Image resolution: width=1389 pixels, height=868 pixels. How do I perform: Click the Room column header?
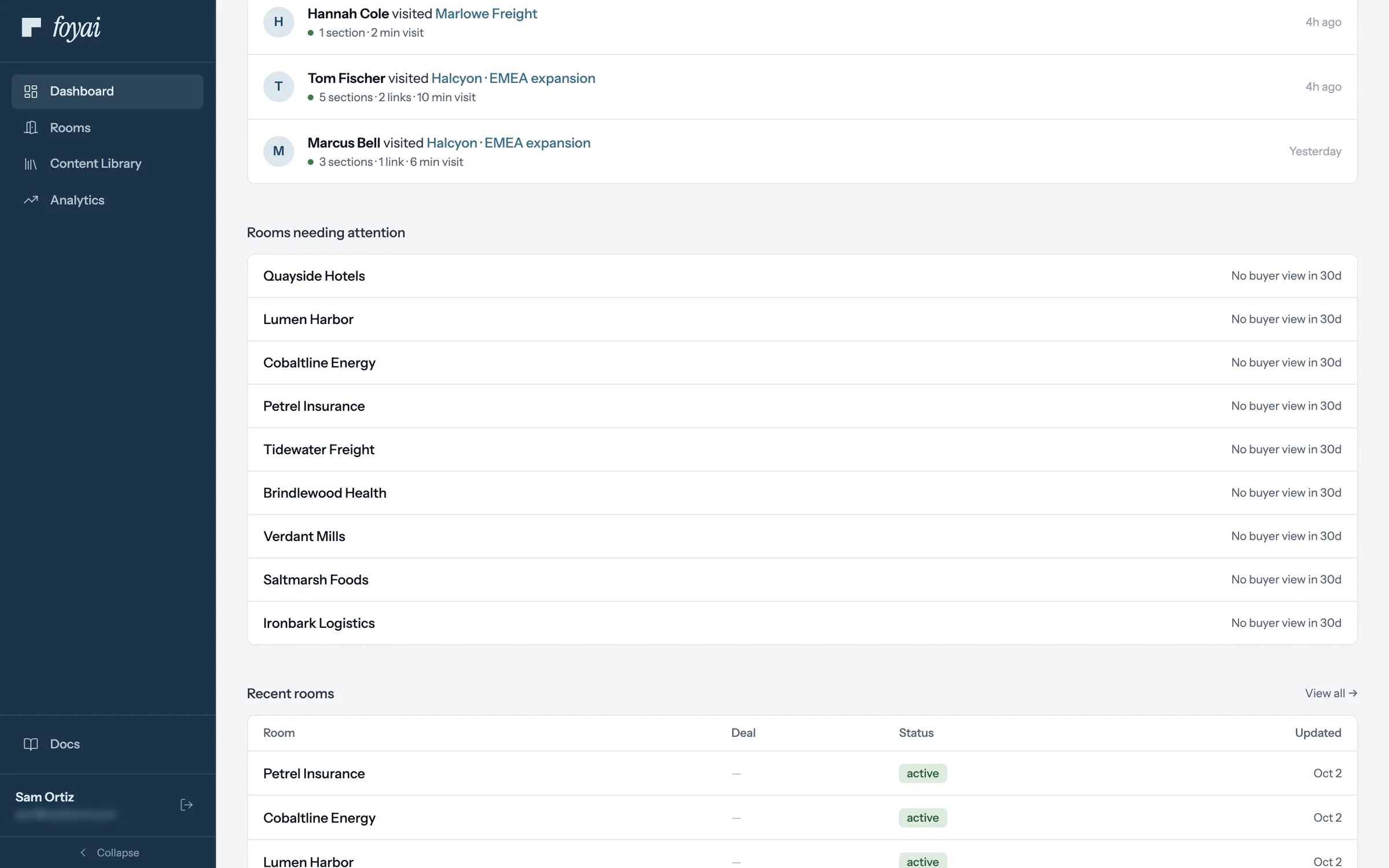[279, 733]
